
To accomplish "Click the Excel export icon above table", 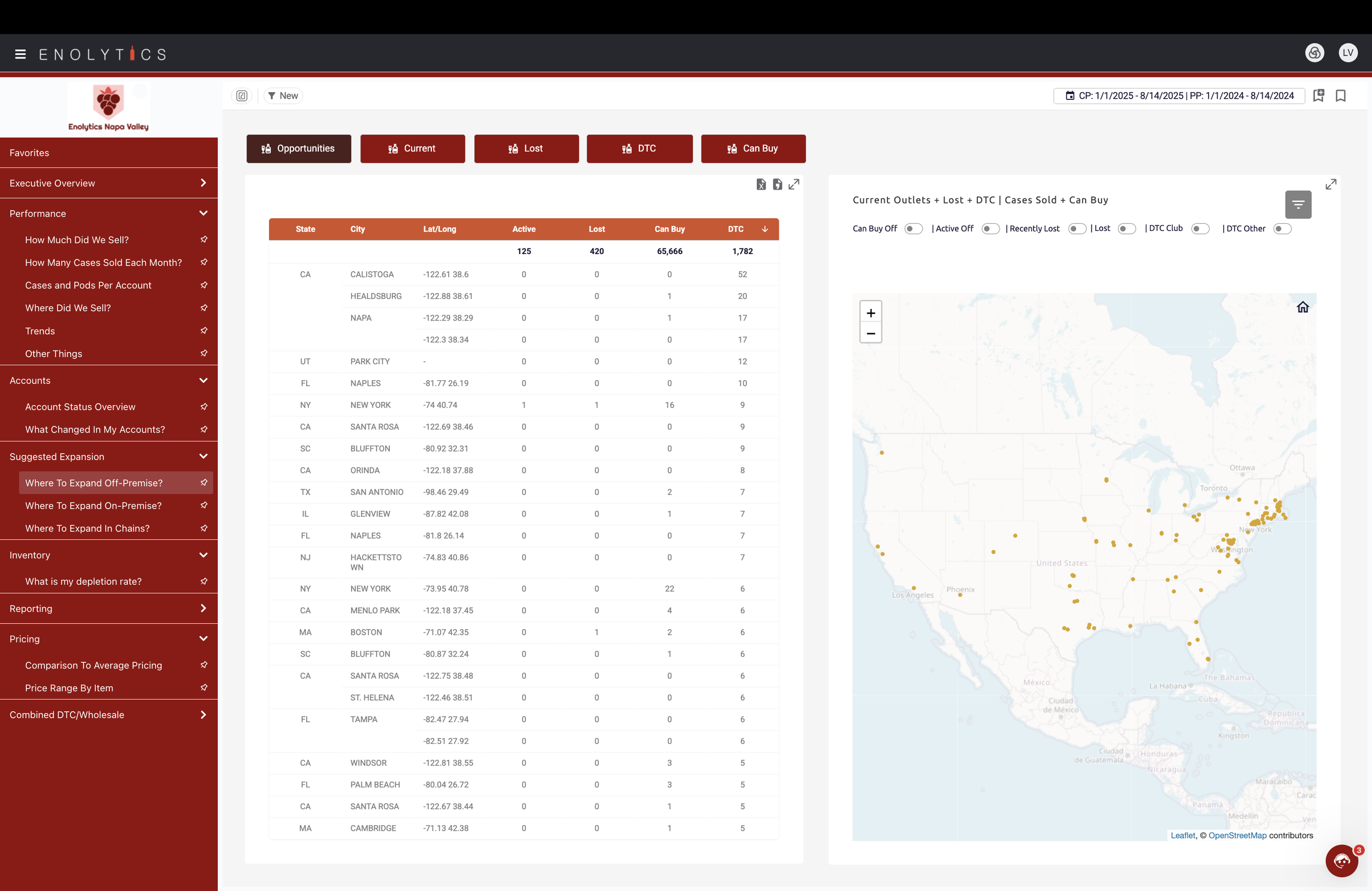I will [x=761, y=184].
